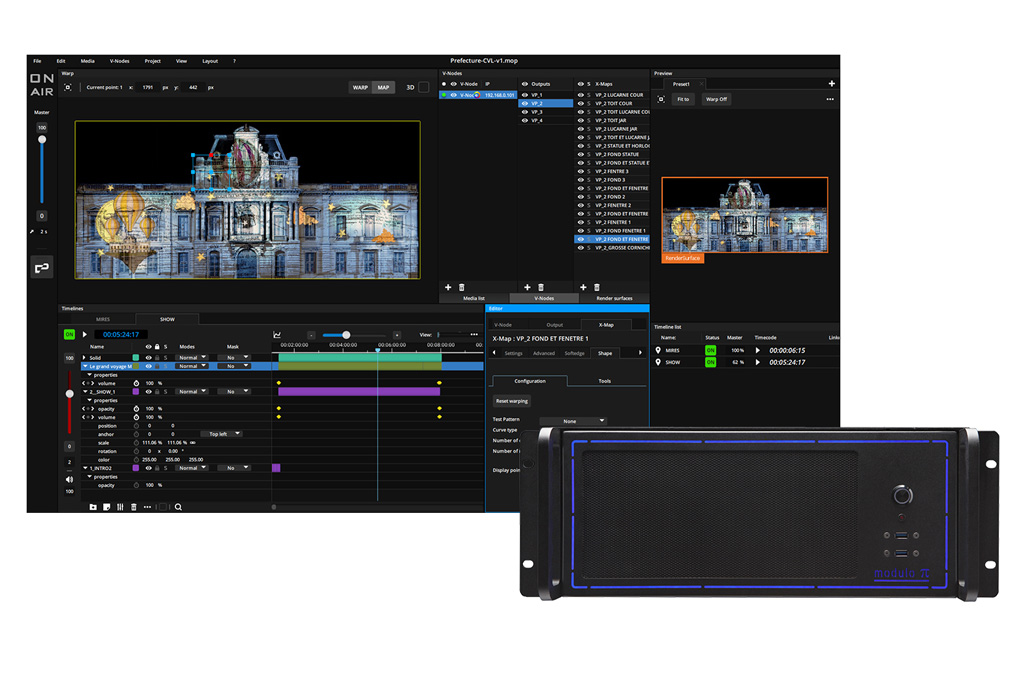Click the timeline search magnifier icon
1024x683 pixels.
(x=178, y=507)
